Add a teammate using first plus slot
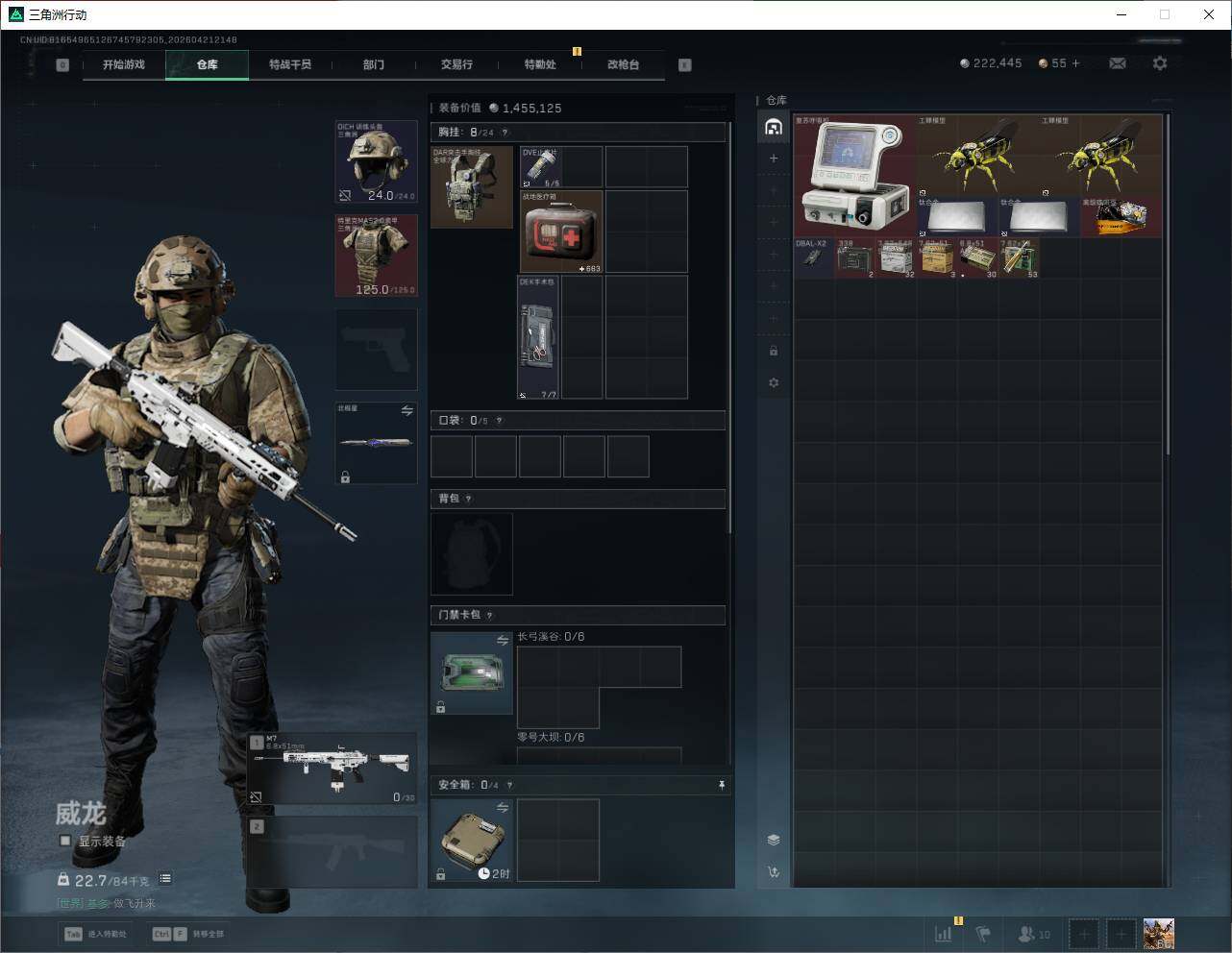The image size is (1232, 953). (1084, 933)
